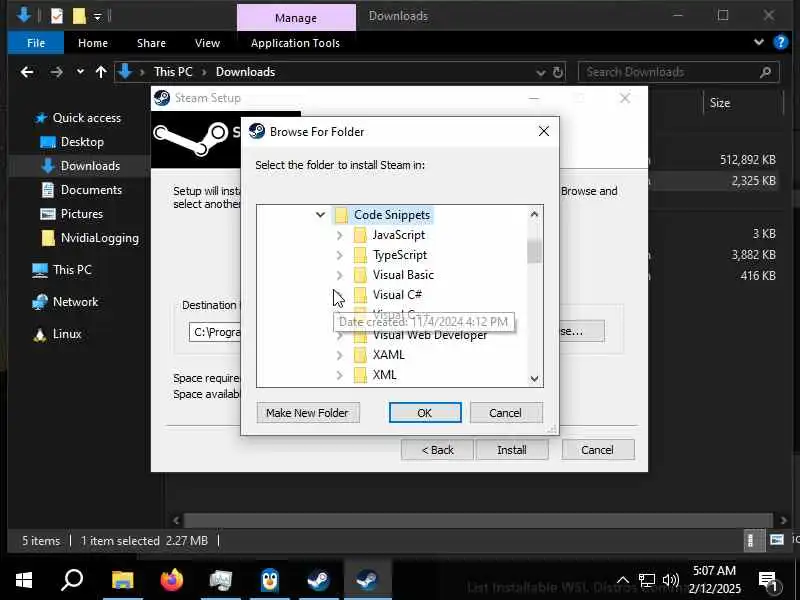Open the View ribbon tab
This screenshot has height=600, width=800.
pyautogui.click(x=207, y=43)
